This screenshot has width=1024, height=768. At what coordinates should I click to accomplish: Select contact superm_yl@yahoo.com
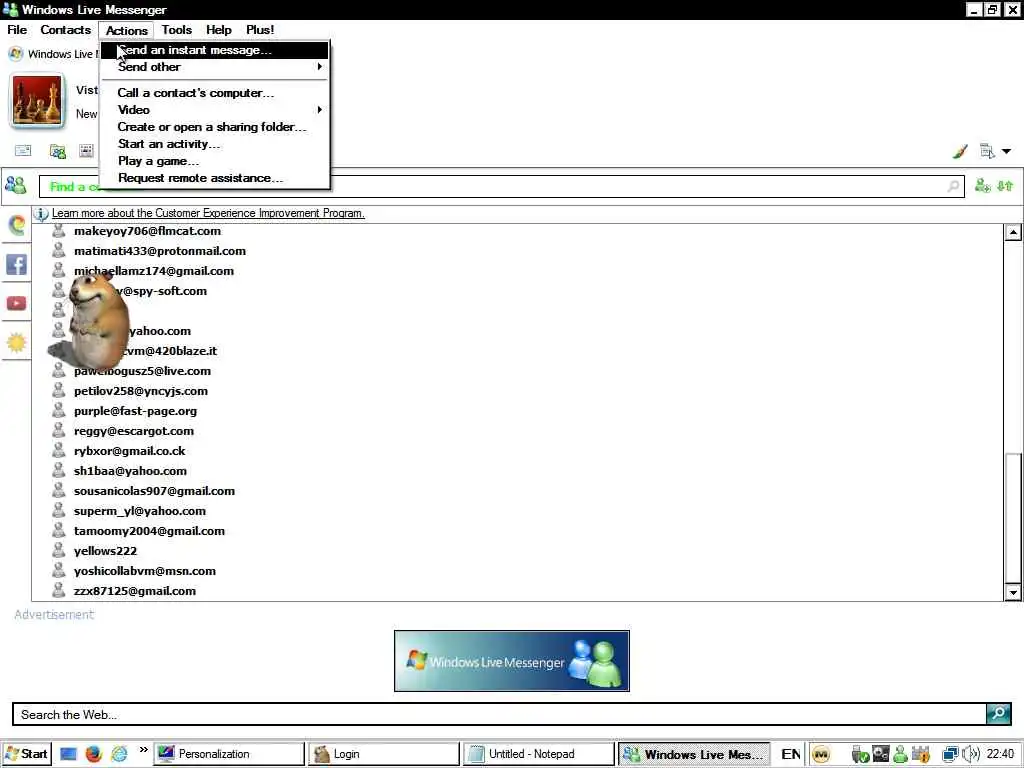(x=140, y=511)
